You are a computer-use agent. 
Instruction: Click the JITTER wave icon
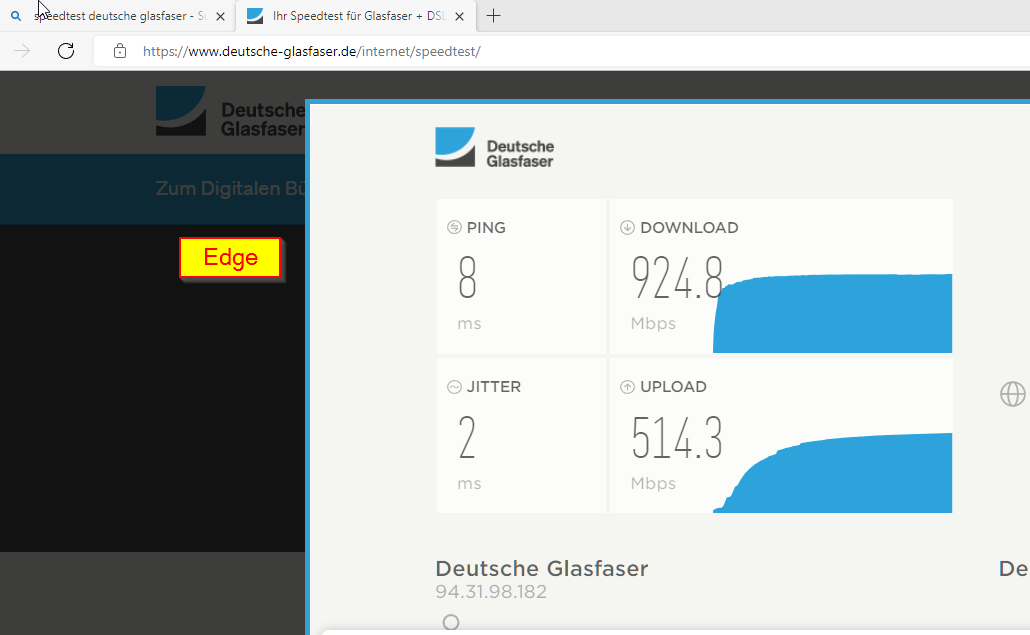[454, 387]
